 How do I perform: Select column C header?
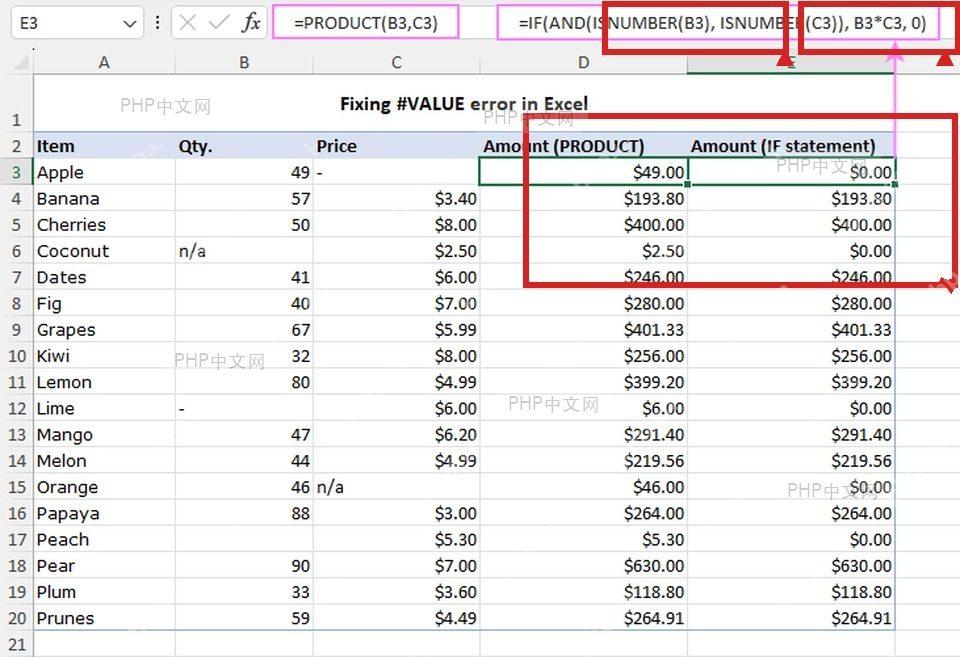[x=397, y=62]
